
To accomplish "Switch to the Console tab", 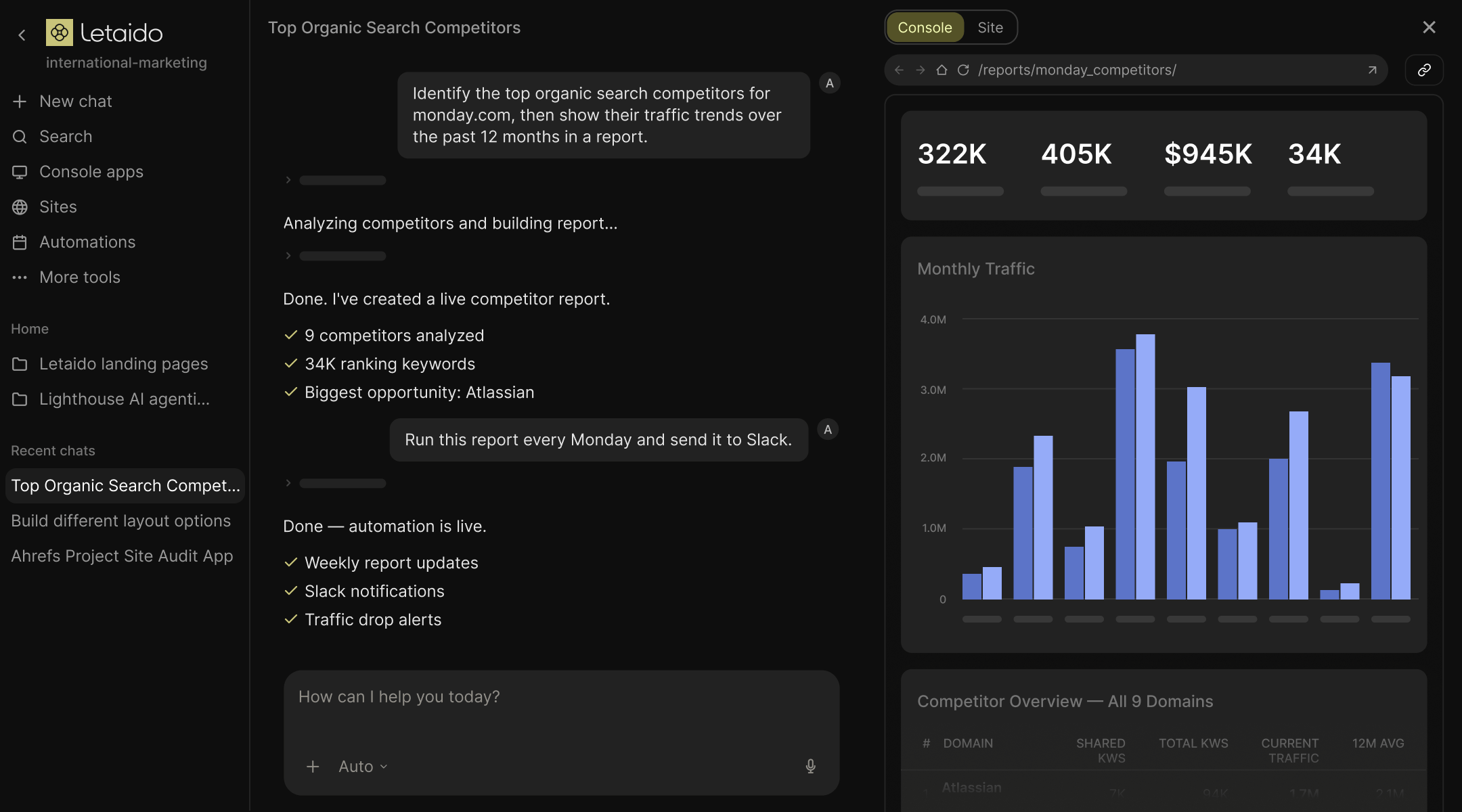I will pos(925,27).
